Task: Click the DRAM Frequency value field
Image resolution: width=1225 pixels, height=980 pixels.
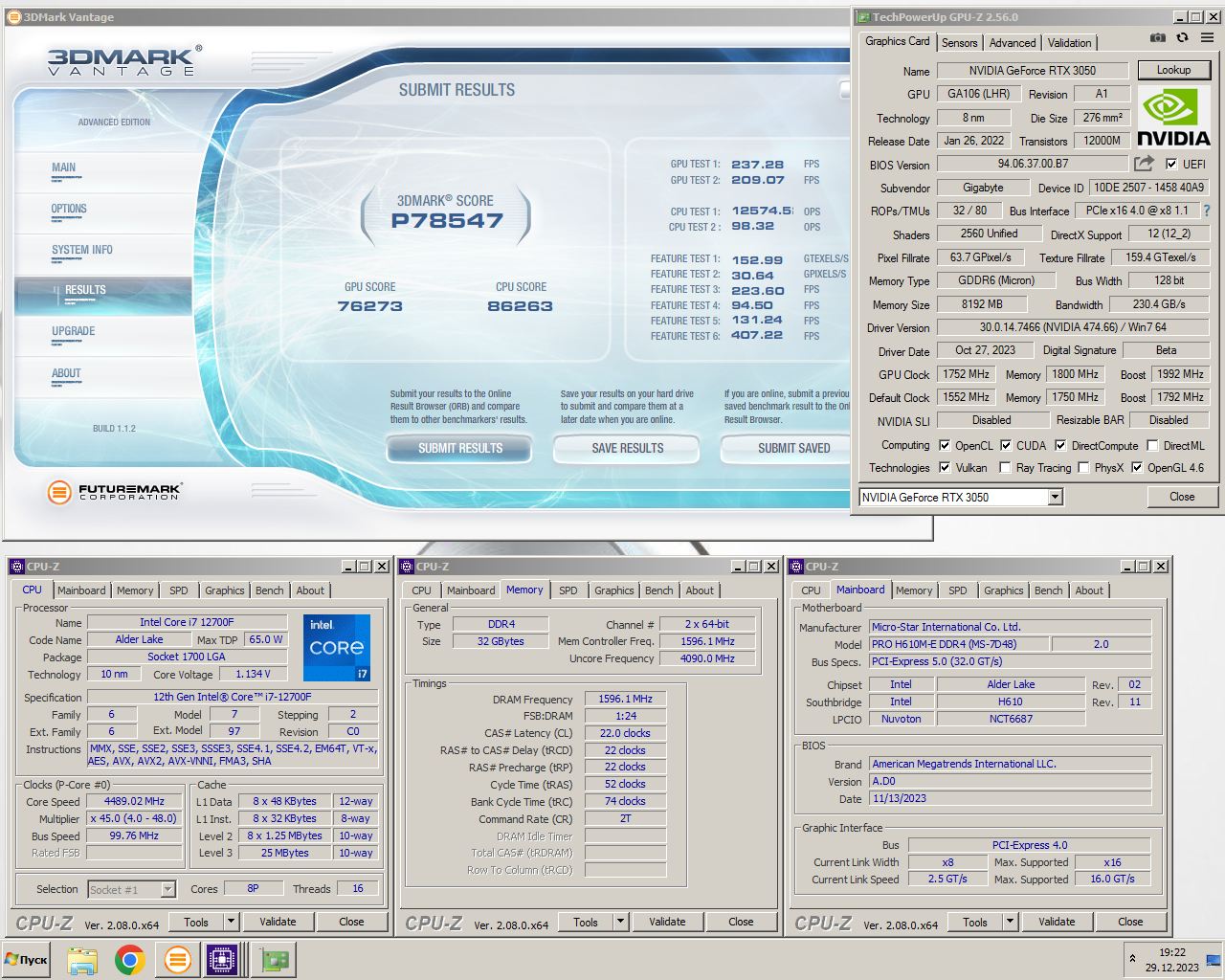Action: point(625,699)
